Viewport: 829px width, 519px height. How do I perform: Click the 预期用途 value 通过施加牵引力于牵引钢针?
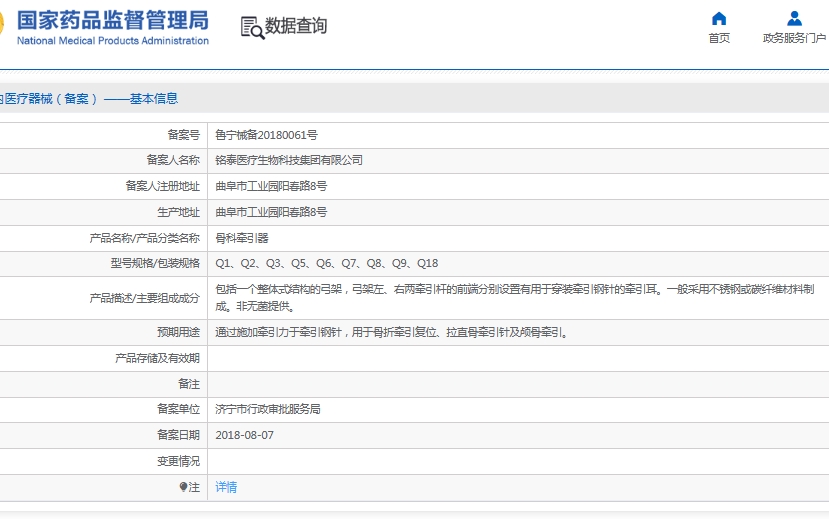coord(392,332)
